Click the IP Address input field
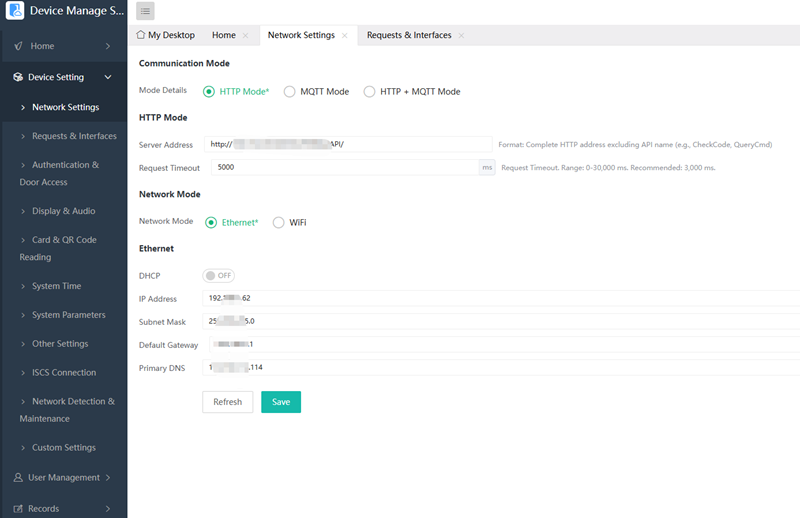Image resolution: width=800 pixels, height=518 pixels. pos(501,298)
